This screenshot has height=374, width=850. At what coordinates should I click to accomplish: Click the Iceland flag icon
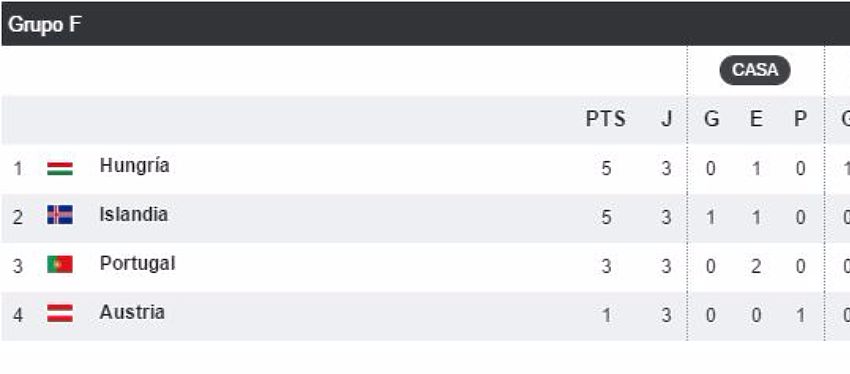coord(60,215)
